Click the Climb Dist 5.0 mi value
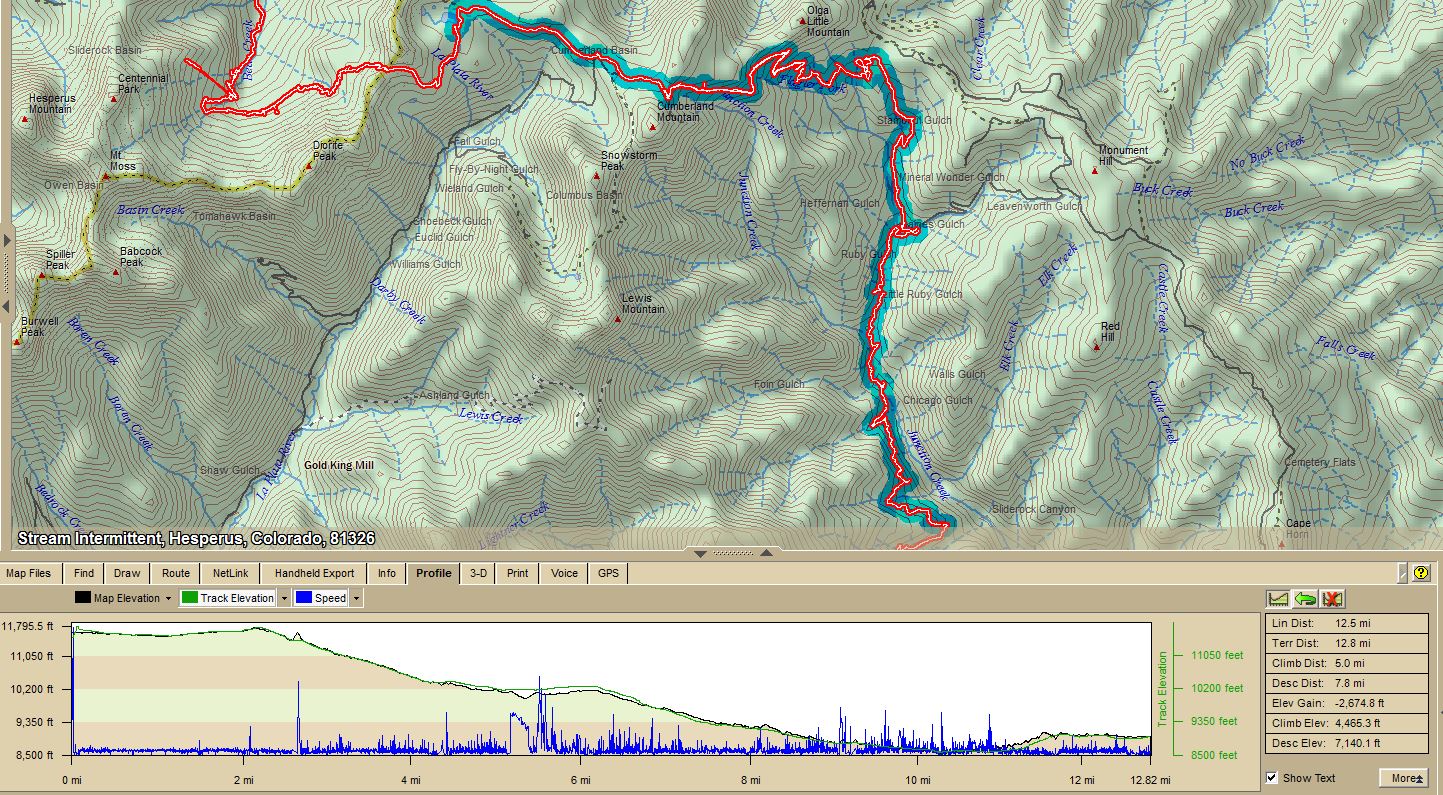1443x795 pixels. tap(1349, 663)
